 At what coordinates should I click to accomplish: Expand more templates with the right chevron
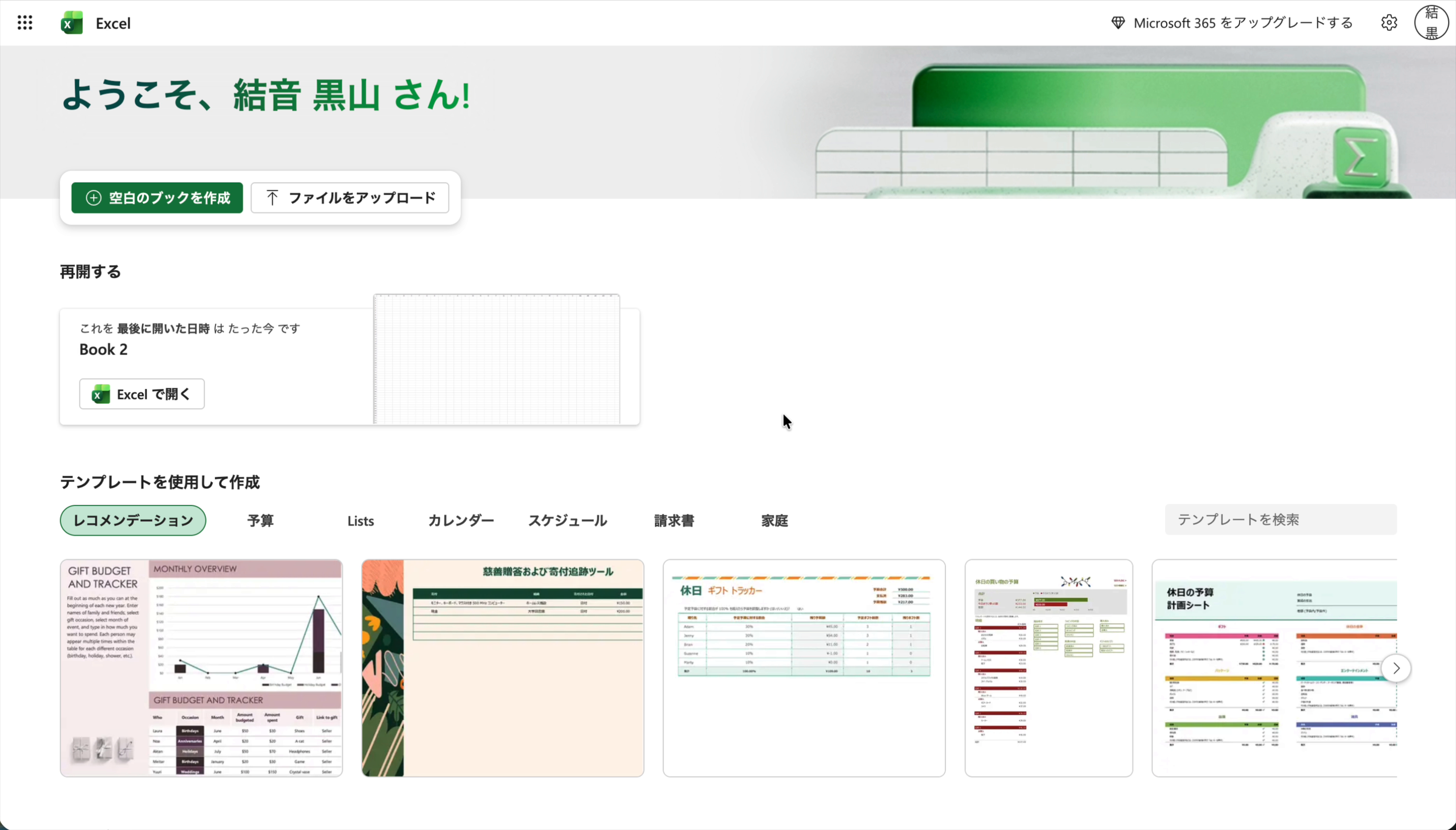1396,668
